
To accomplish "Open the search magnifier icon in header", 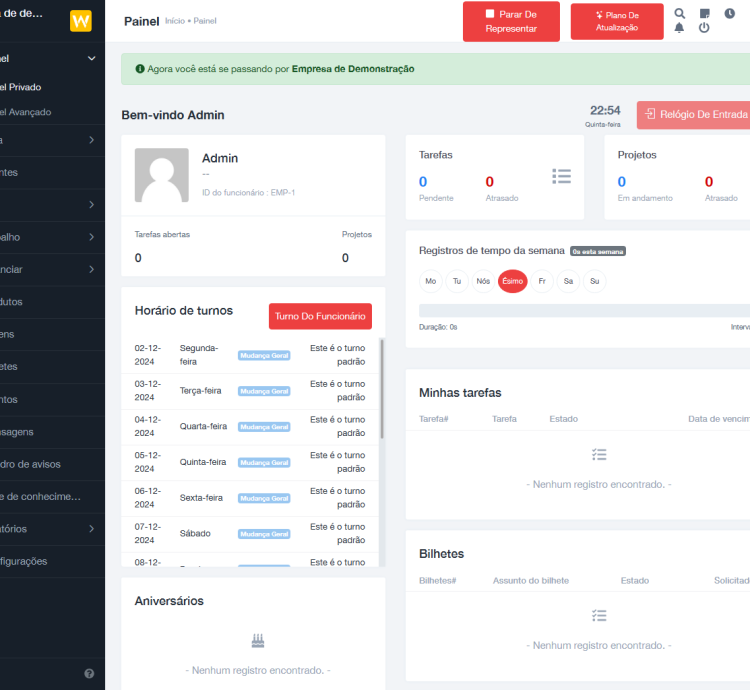I will [680, 14].
